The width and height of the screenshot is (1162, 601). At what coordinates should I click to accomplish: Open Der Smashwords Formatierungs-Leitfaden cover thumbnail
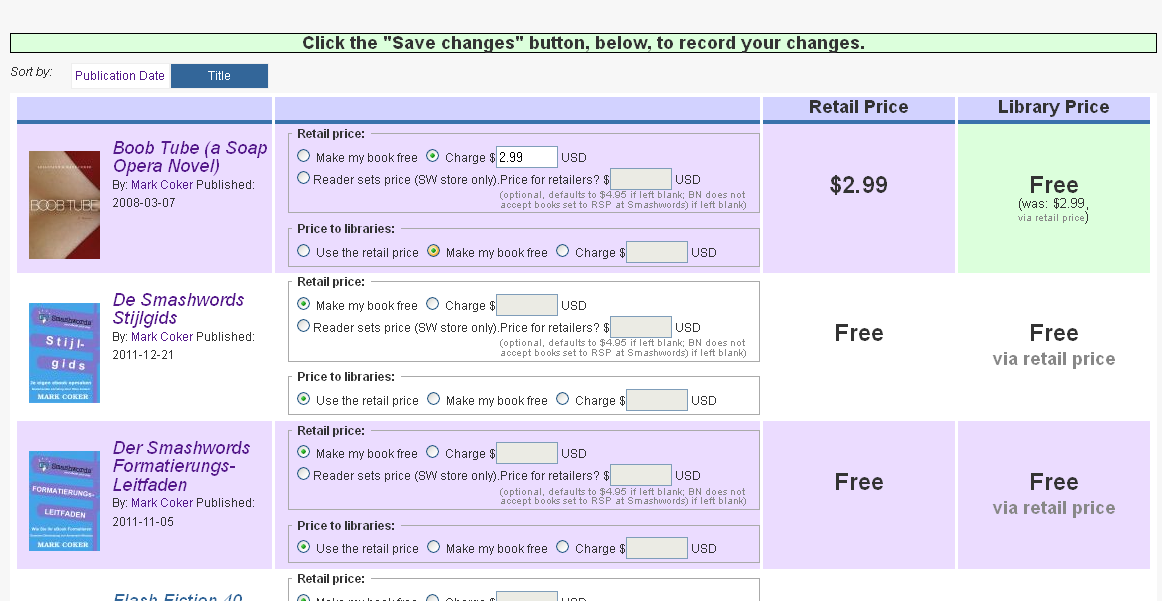point(64,501)
